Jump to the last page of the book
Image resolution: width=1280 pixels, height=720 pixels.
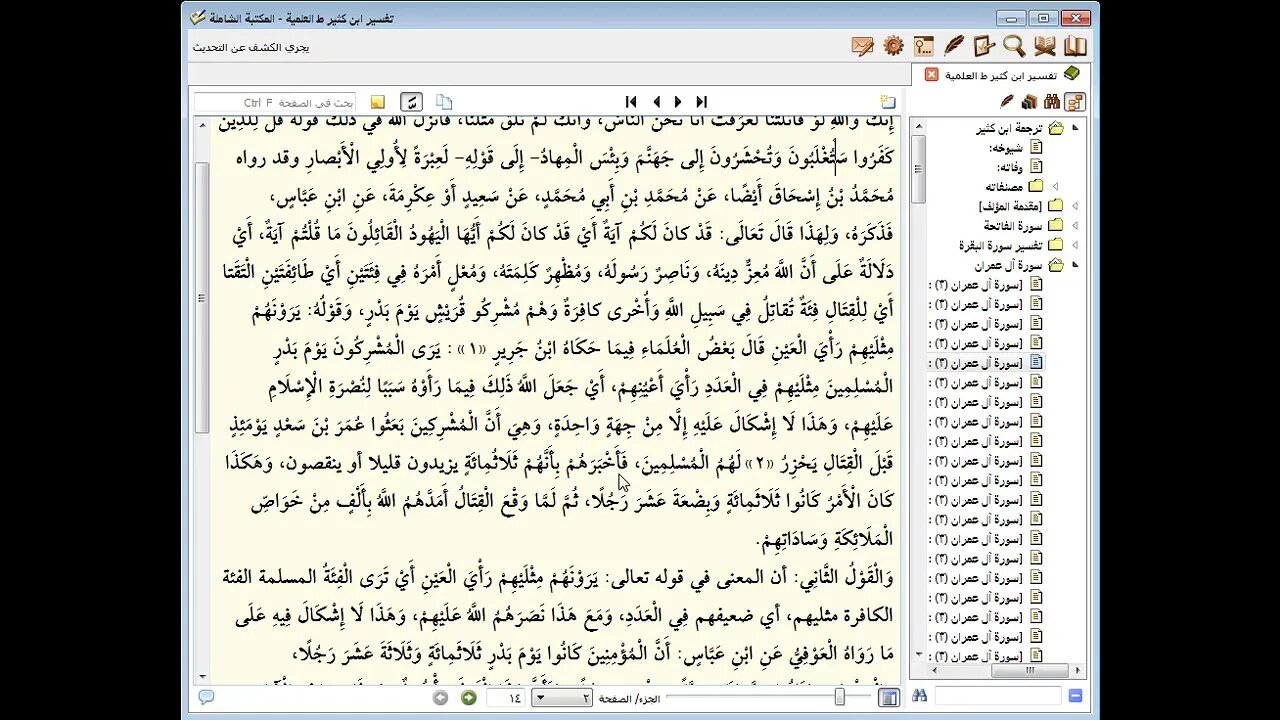click(x=701, y=102)
